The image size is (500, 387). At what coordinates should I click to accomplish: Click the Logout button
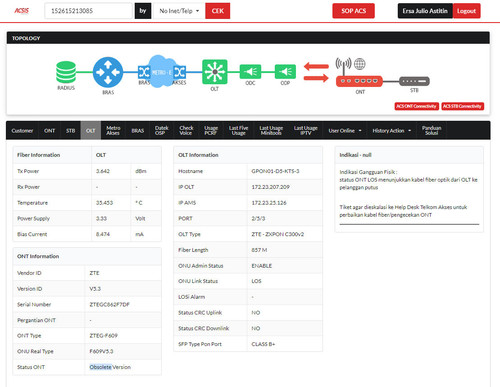466,11
